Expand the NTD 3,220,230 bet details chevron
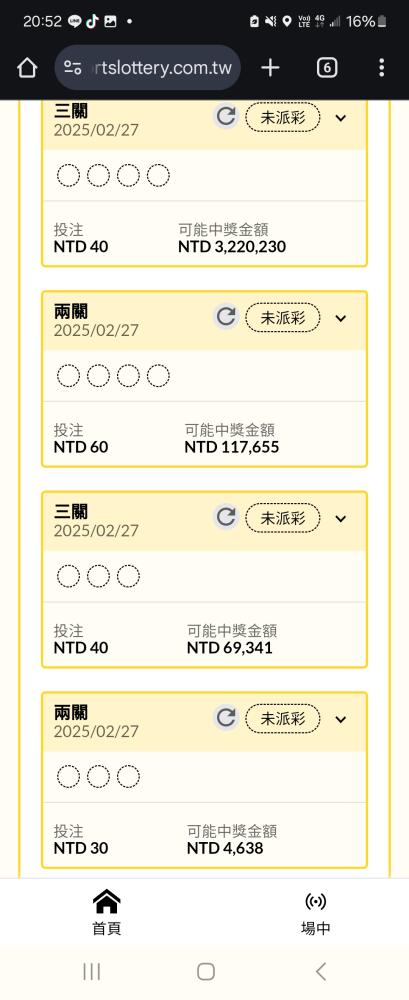Image resolution: width=409 pixels, height=1000 pixels. click(x=341, y=117)
